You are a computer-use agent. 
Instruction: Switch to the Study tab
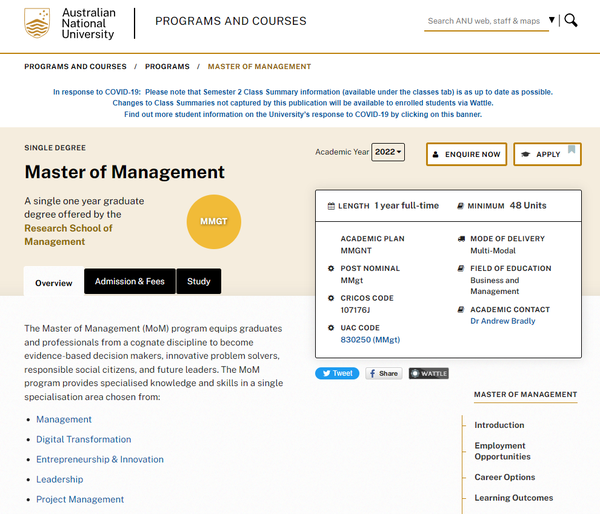199,281
